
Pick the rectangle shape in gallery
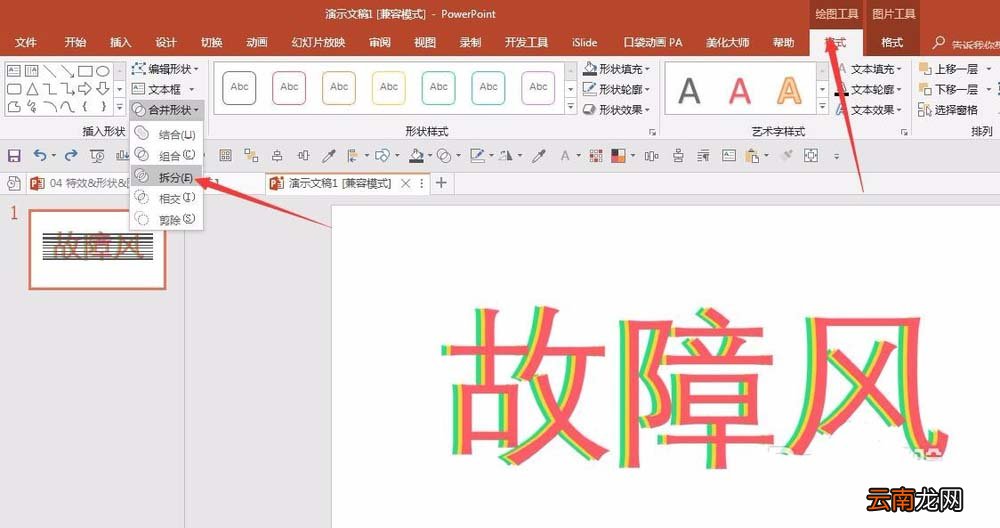(85, 71)
